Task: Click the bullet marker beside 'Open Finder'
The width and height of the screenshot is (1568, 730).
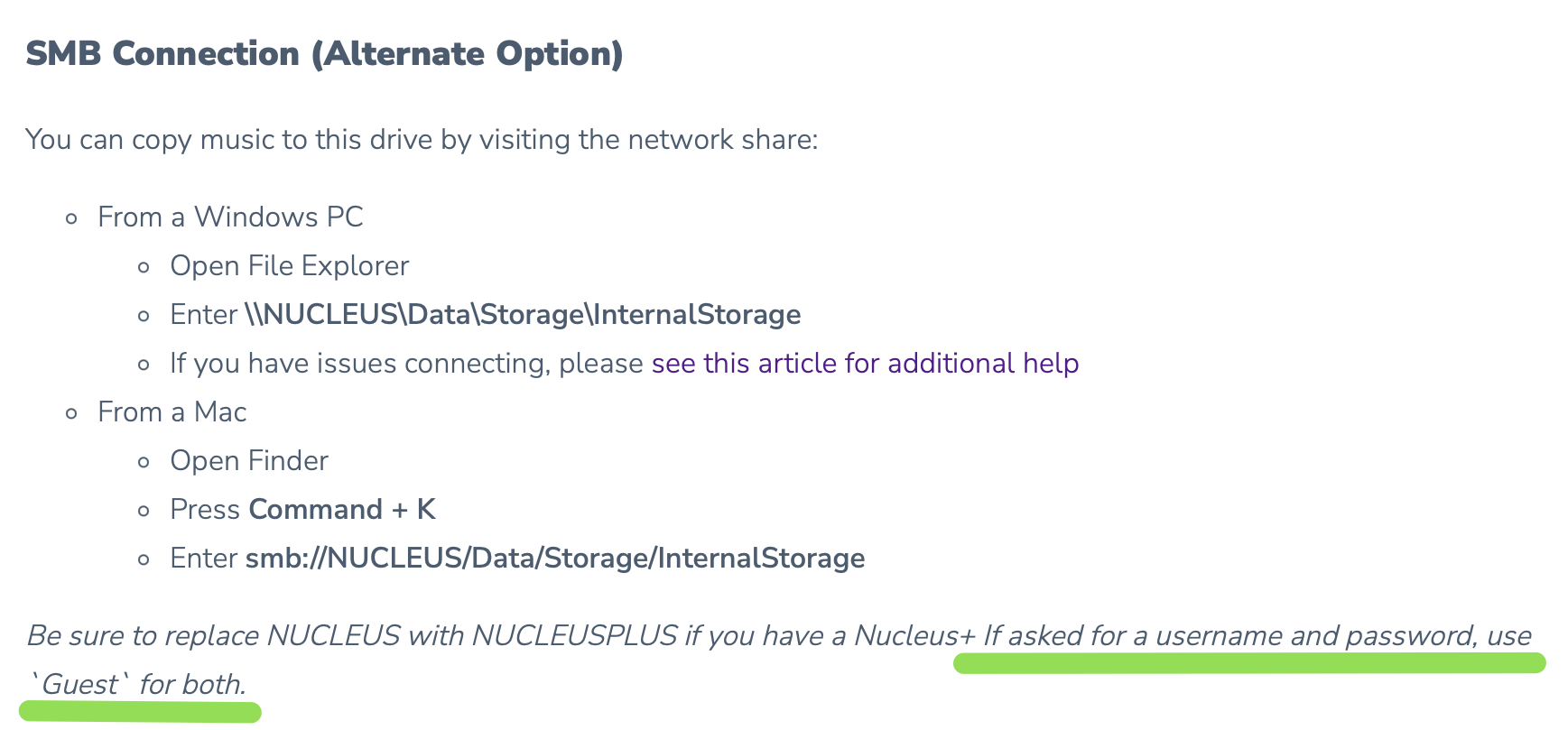Action: [x=144, y=462]
